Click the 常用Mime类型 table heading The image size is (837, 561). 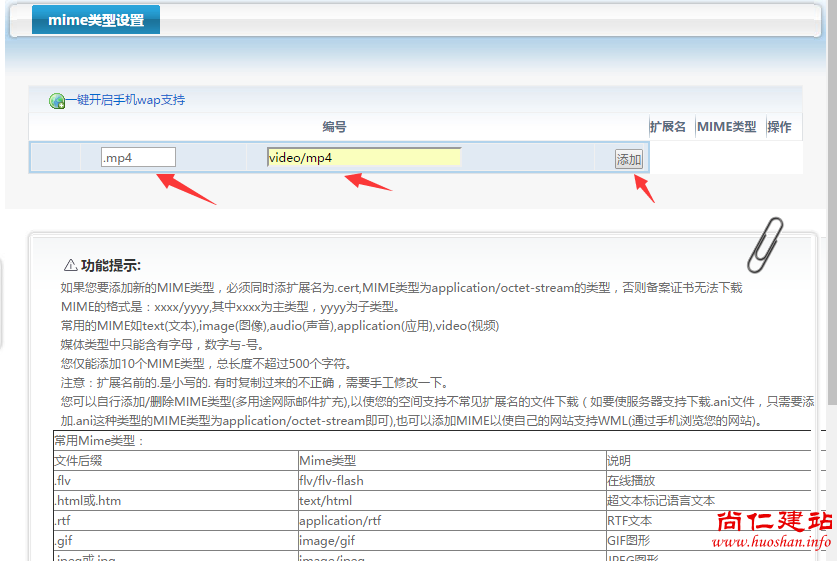tap(100, 441)
